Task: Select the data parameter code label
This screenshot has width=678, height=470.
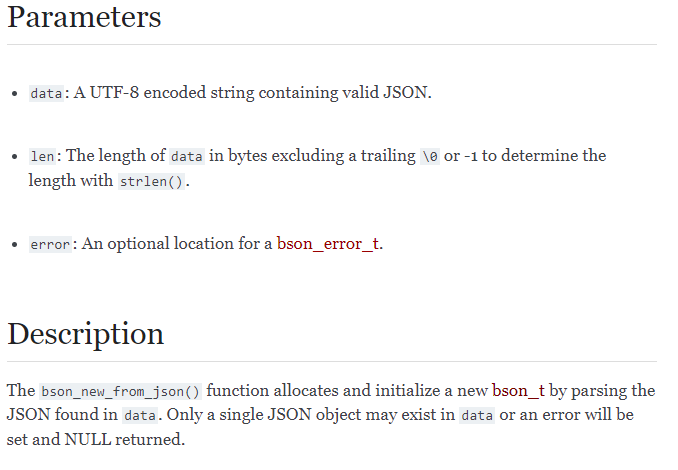Action: pos(46,93)
